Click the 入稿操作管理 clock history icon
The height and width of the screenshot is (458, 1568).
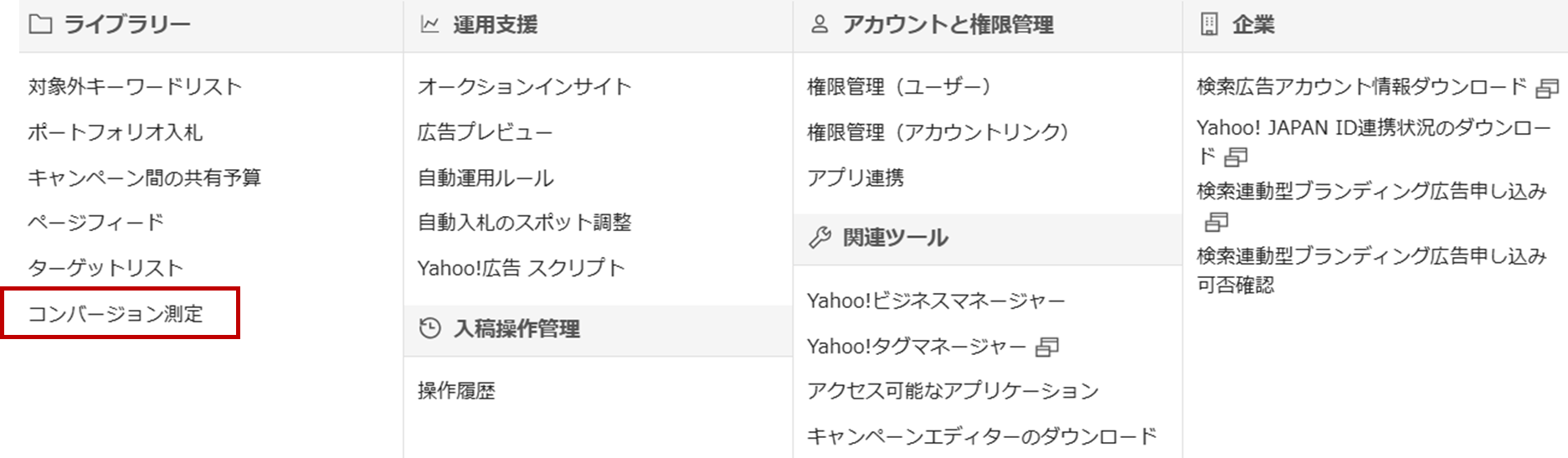click(x=429, y=328)
